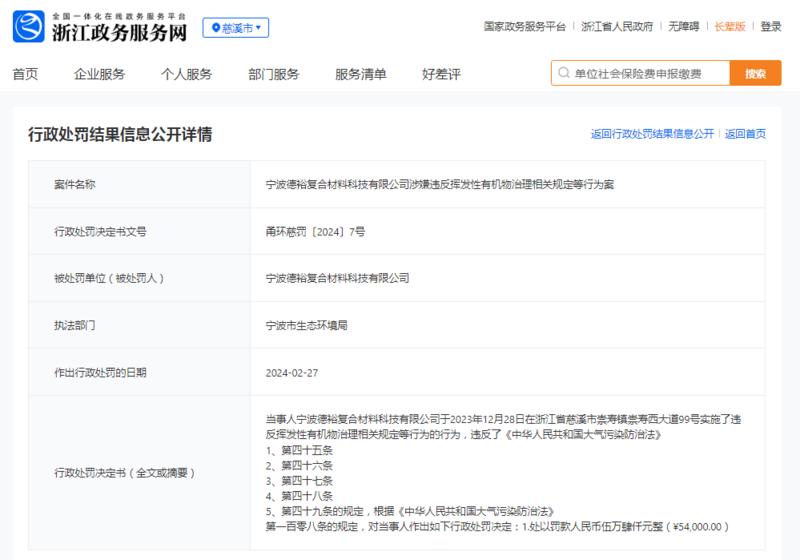Screen dimensions: 800x560
Task: Click the 浙江政务服务网 site title
Action: coord(119,32)
